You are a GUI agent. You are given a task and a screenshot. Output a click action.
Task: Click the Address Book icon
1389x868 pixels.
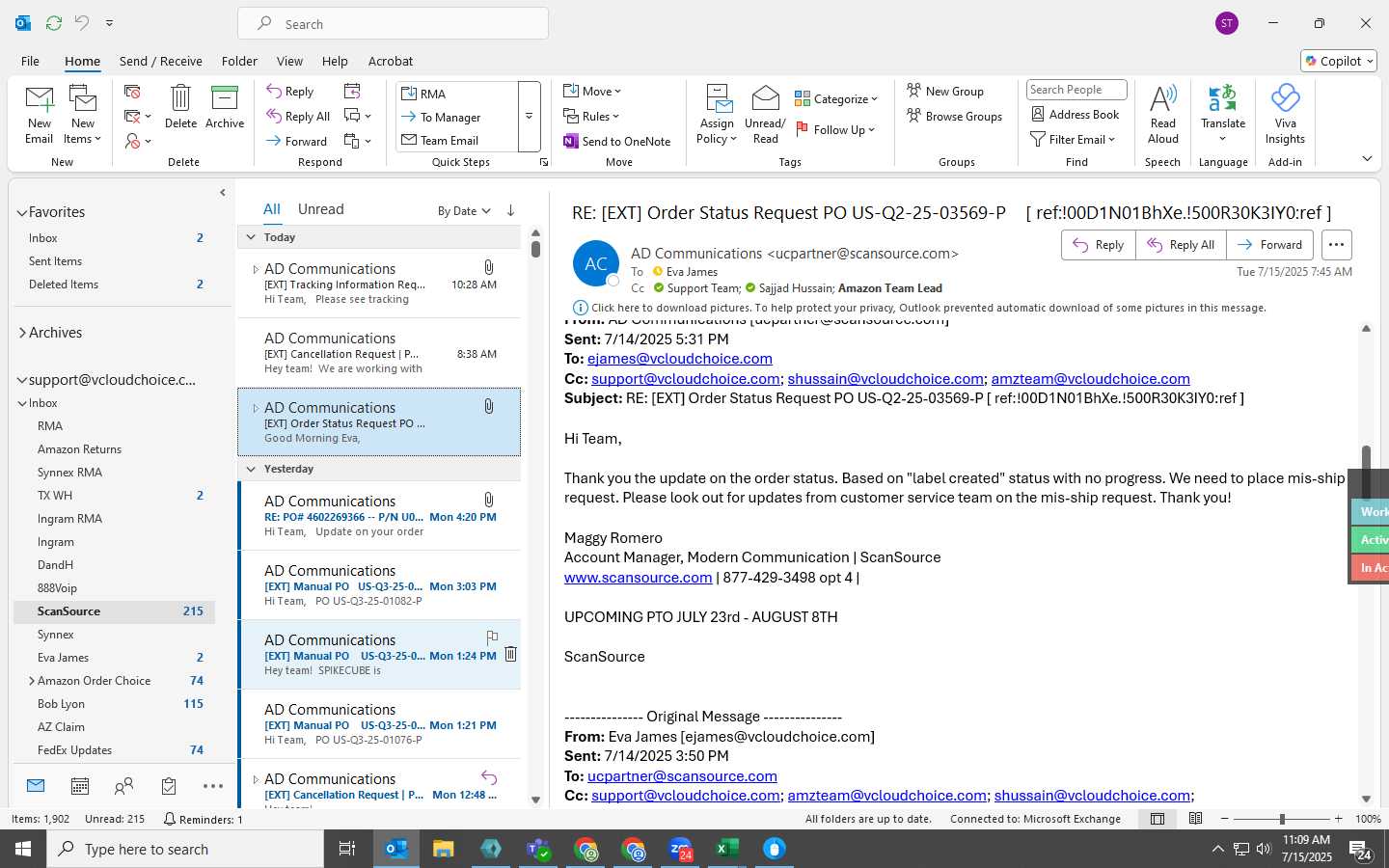[x=1076, y=115]
